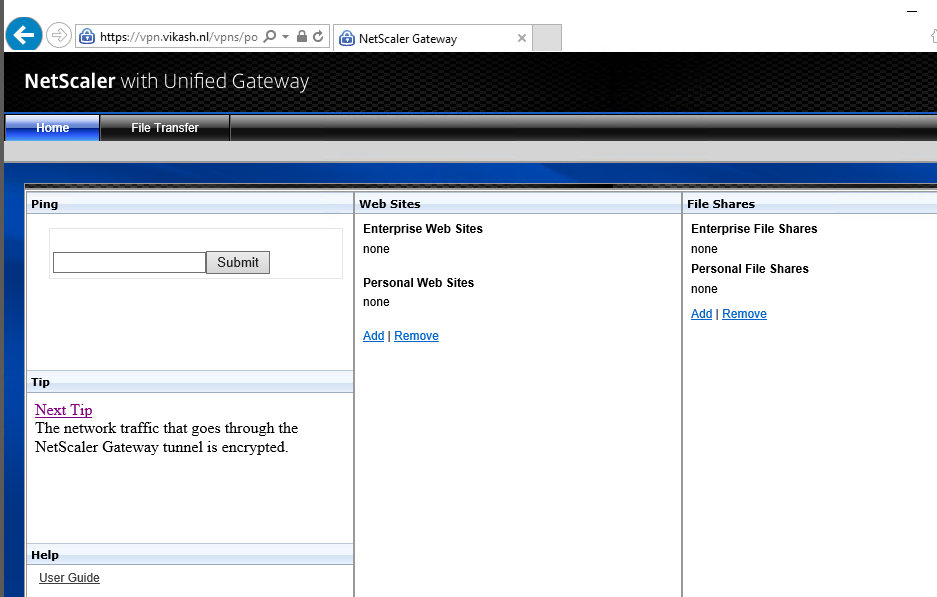Show the Next Tip link
The height and width of the screenshot is (597, 937).
point(63,410)
